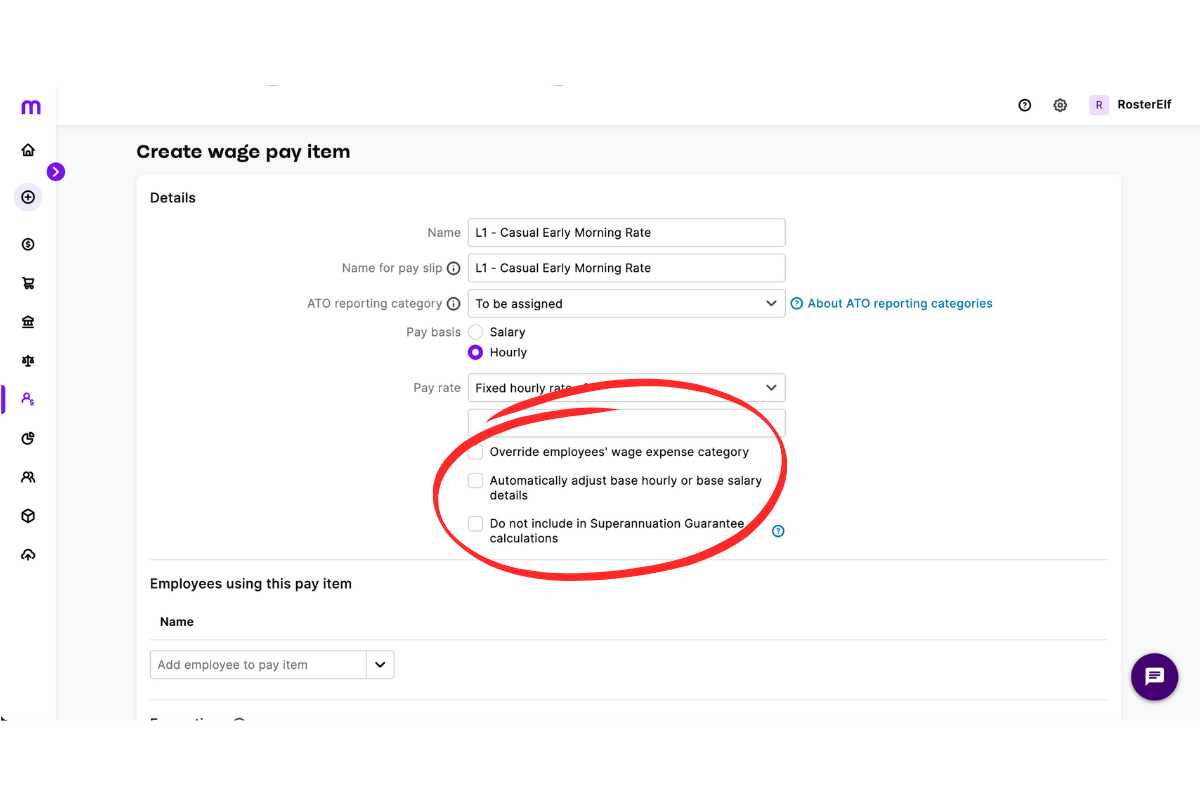Image resolution: width=1200 pixels, height=800 pixels.
Task: Click the Create new (+) icon
Action: coord(28,197)
